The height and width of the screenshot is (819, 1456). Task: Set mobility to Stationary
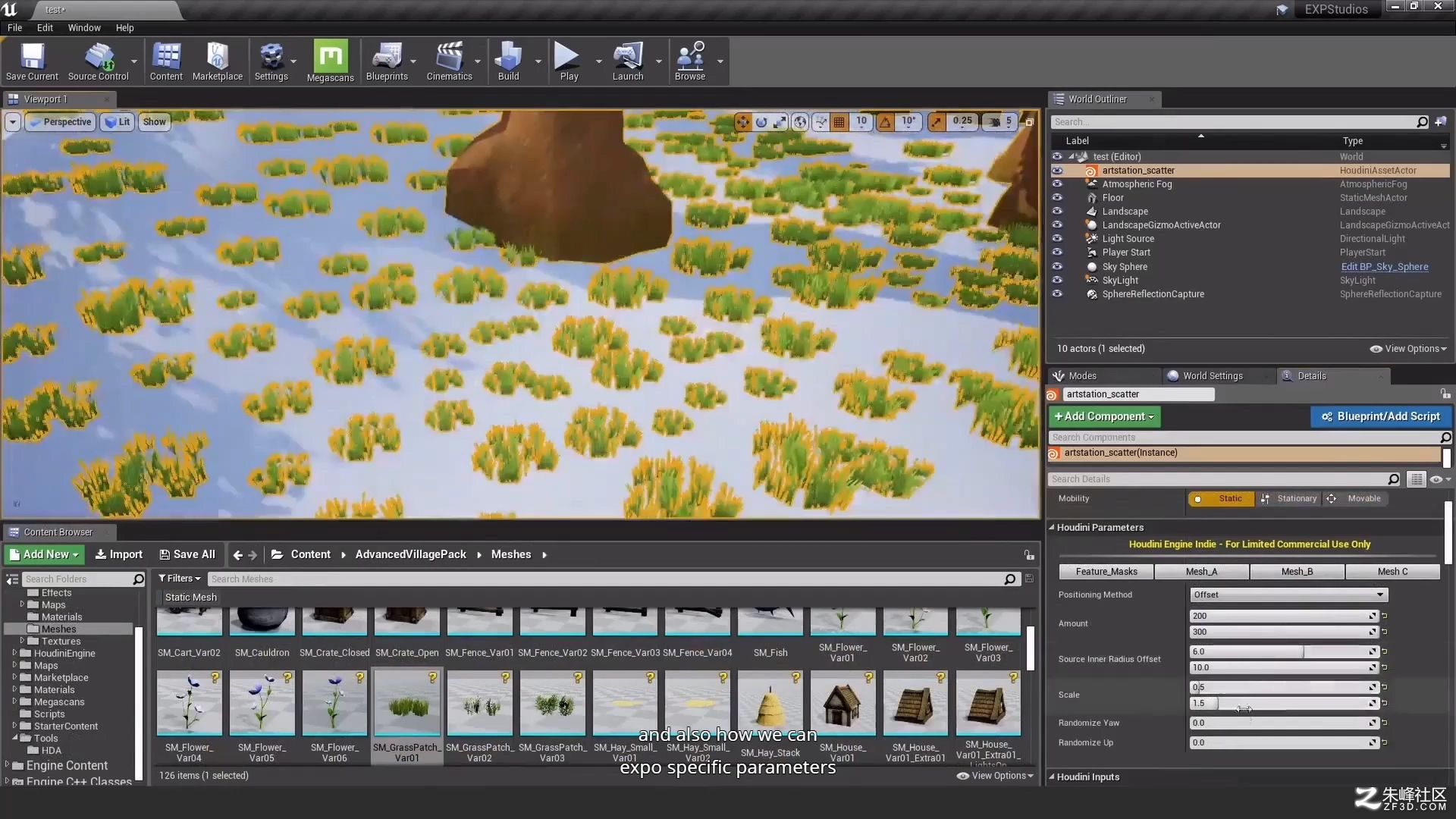(1288, 499)
